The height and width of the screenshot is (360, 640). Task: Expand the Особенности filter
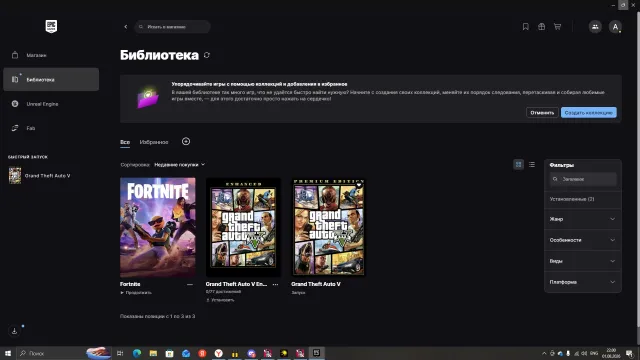(582, 240)
